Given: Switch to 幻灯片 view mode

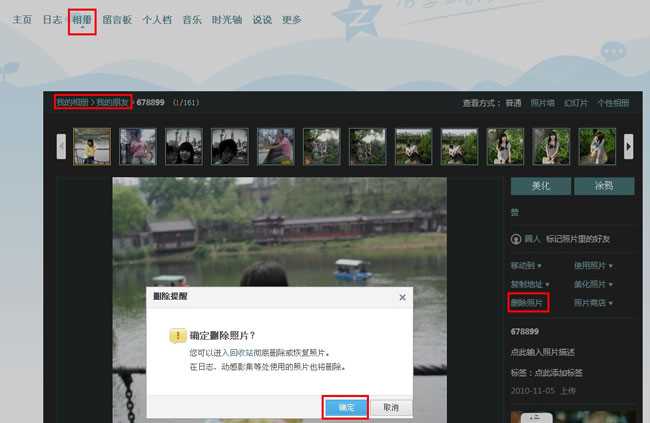Looking at the screenshot, I should tap(576, 102).
